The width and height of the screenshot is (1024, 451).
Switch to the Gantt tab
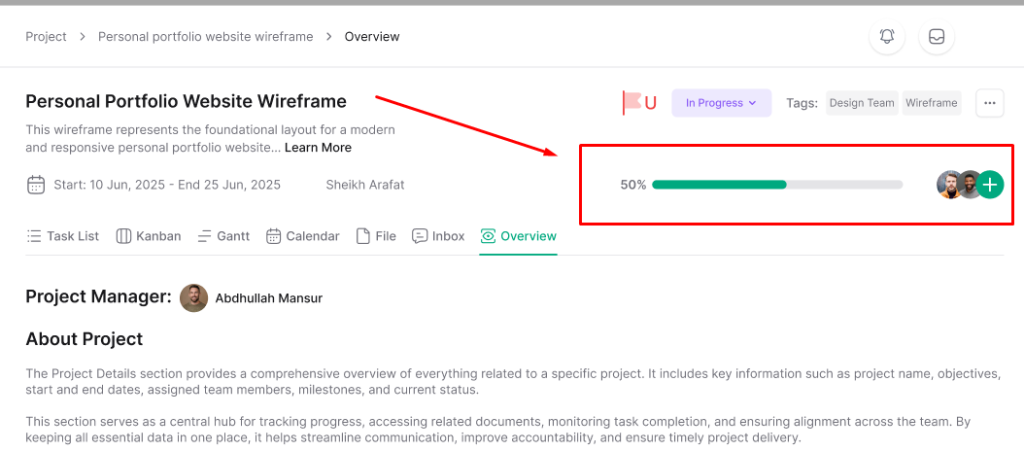coord(223,237)
